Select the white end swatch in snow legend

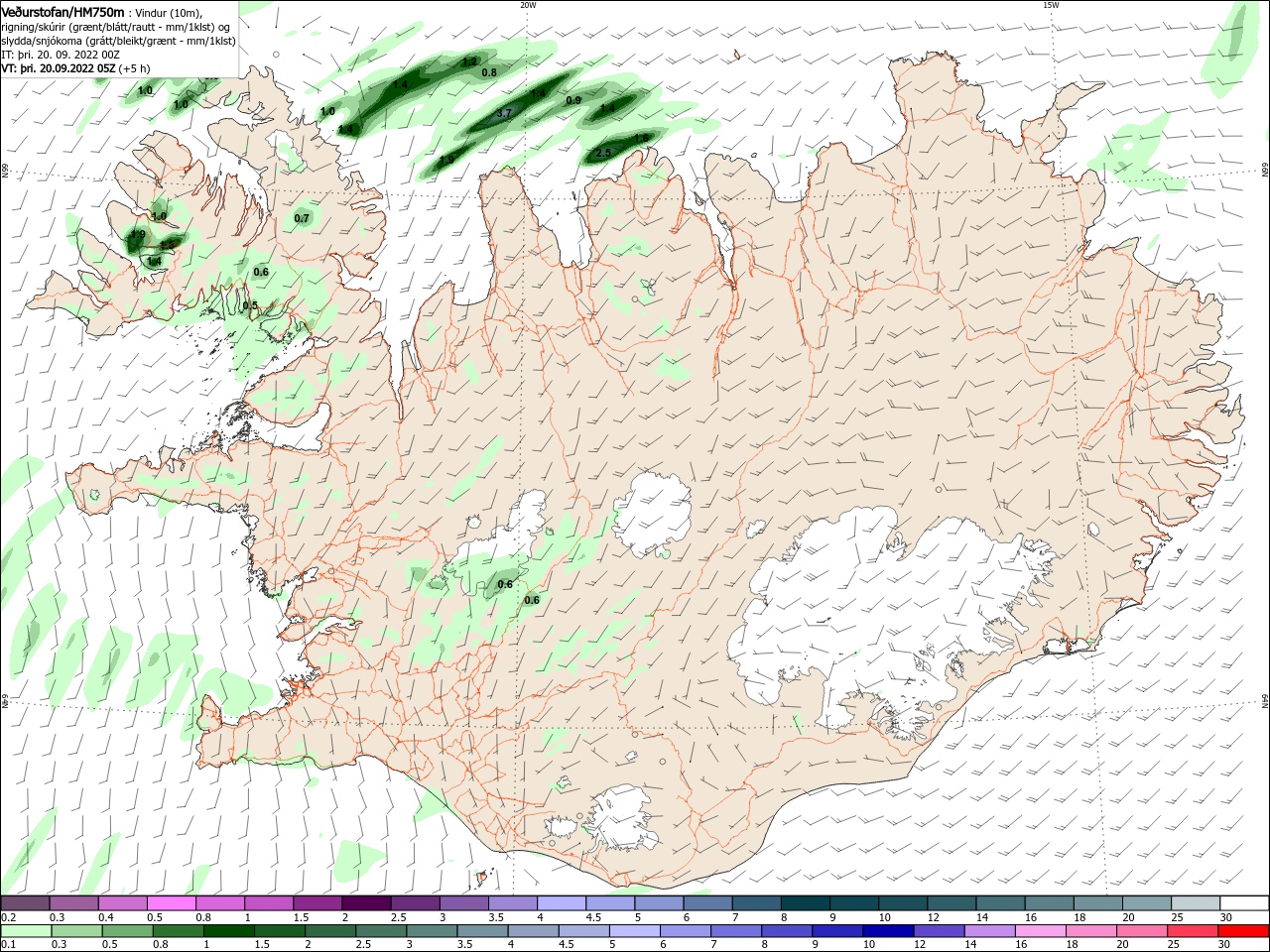click(1244, 902)
